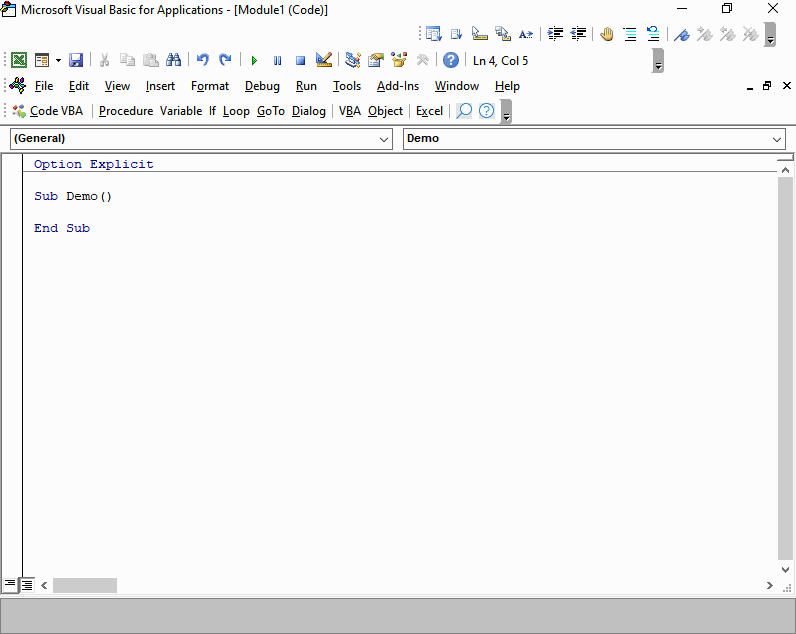Open the Loop menu
Image resolution: width=796 pixels, height=634 pixels.
(x=236, y=111)
